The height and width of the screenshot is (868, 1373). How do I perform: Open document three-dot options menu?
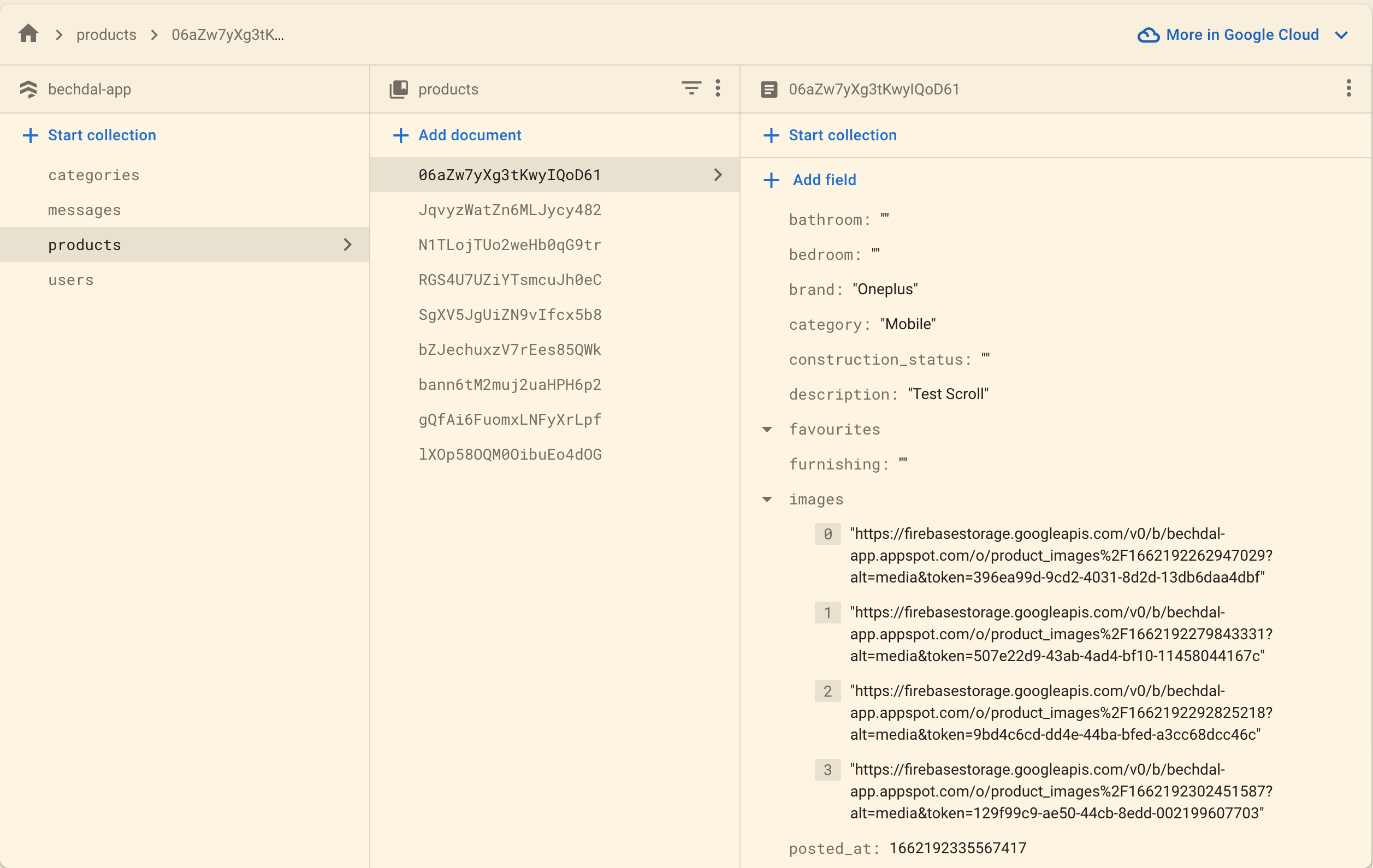1348,88
